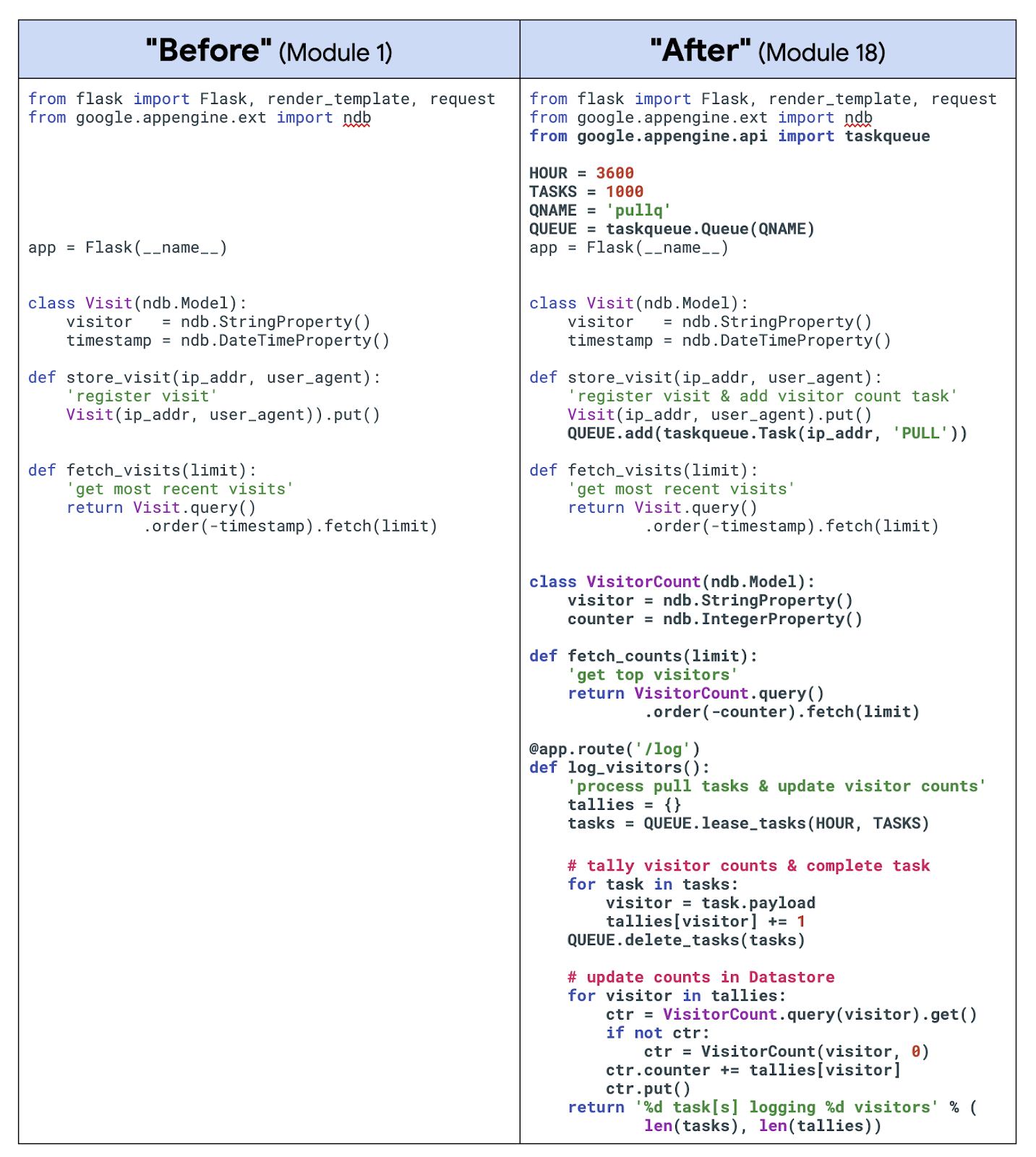This screenshot has width=1036, height=1157.
Task: Click "tallies[visitor] += 1" line
Action: pyautogui.click(x=706, y=921)
